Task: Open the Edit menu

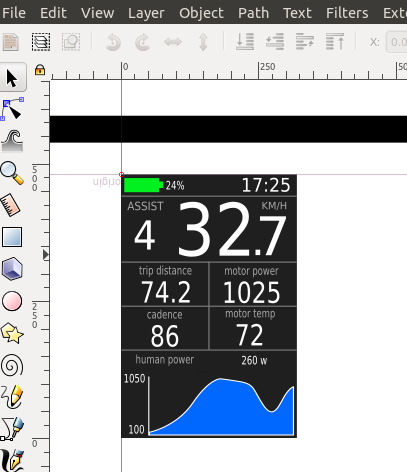Action: (x=53, y=13)
